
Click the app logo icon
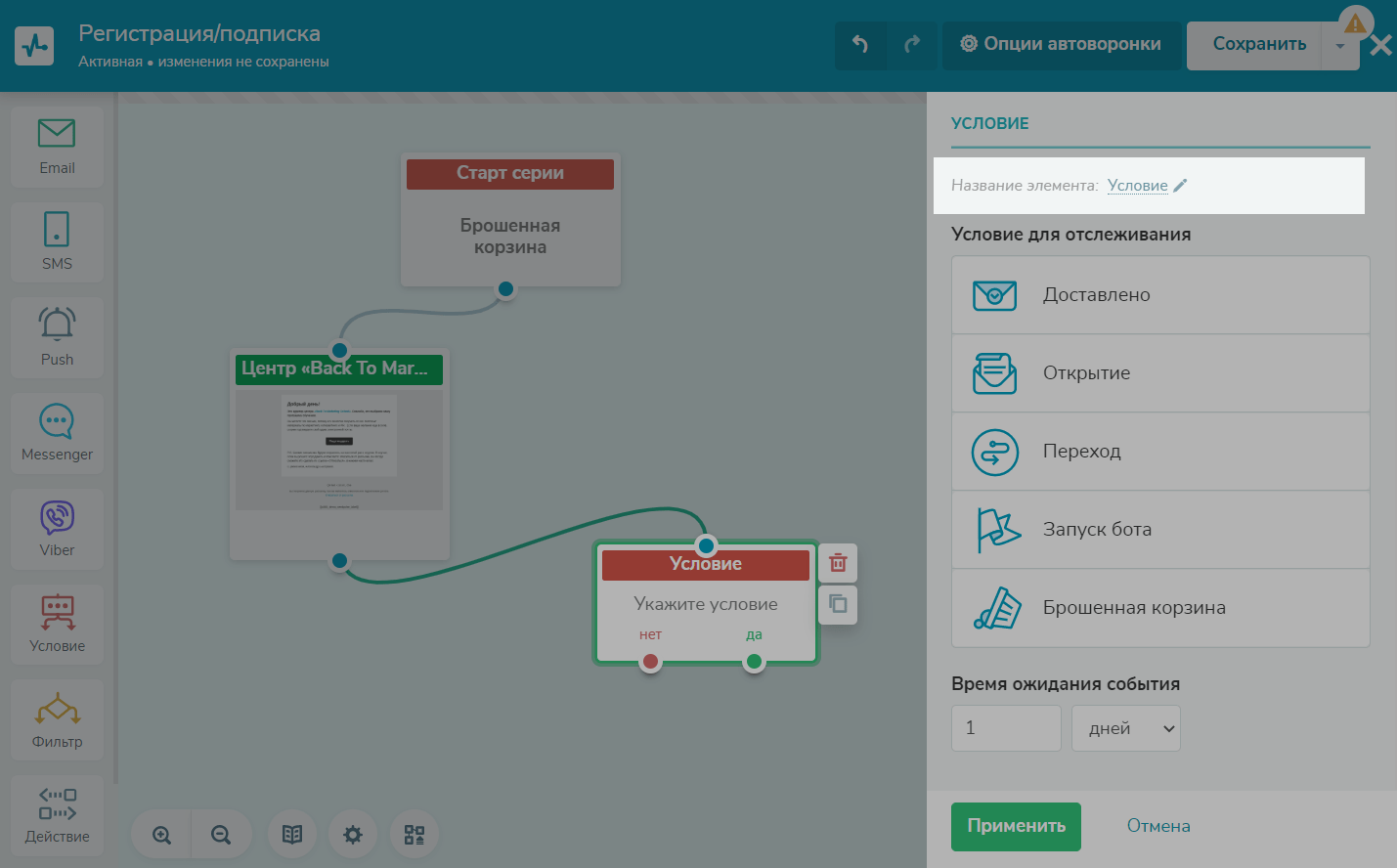pos(34,45)
